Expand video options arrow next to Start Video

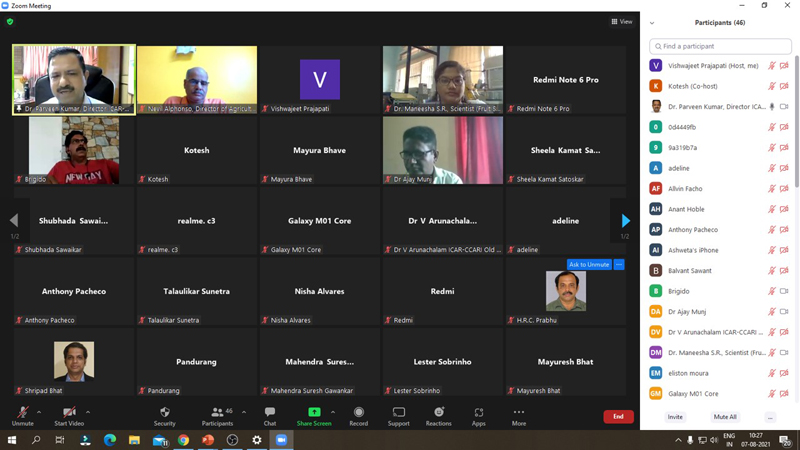pos(88,412)
